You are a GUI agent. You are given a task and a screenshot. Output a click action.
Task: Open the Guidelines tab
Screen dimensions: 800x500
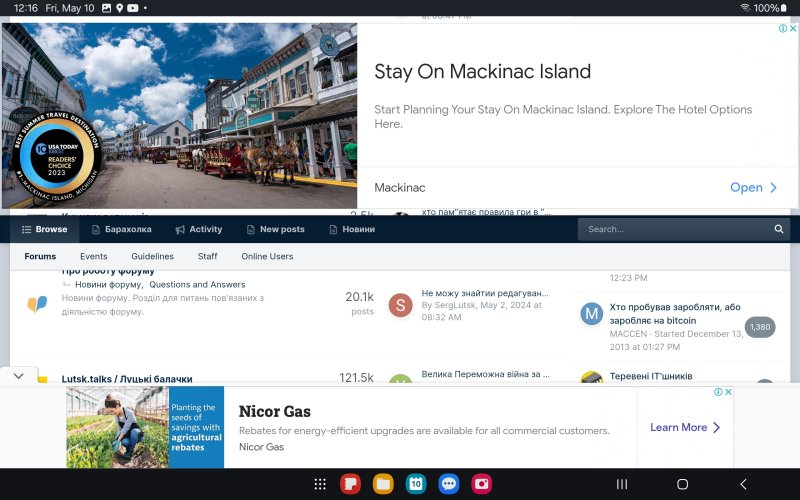tap(153, 257)
